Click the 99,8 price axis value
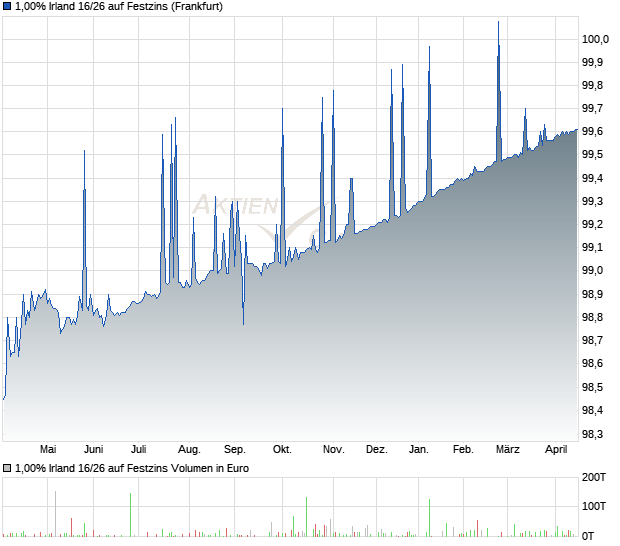 [x=593, y=85]
